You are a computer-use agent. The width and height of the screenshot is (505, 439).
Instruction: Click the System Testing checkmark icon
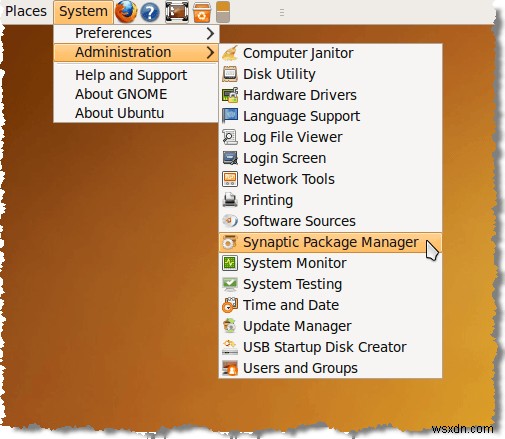(x=230, y=284)
